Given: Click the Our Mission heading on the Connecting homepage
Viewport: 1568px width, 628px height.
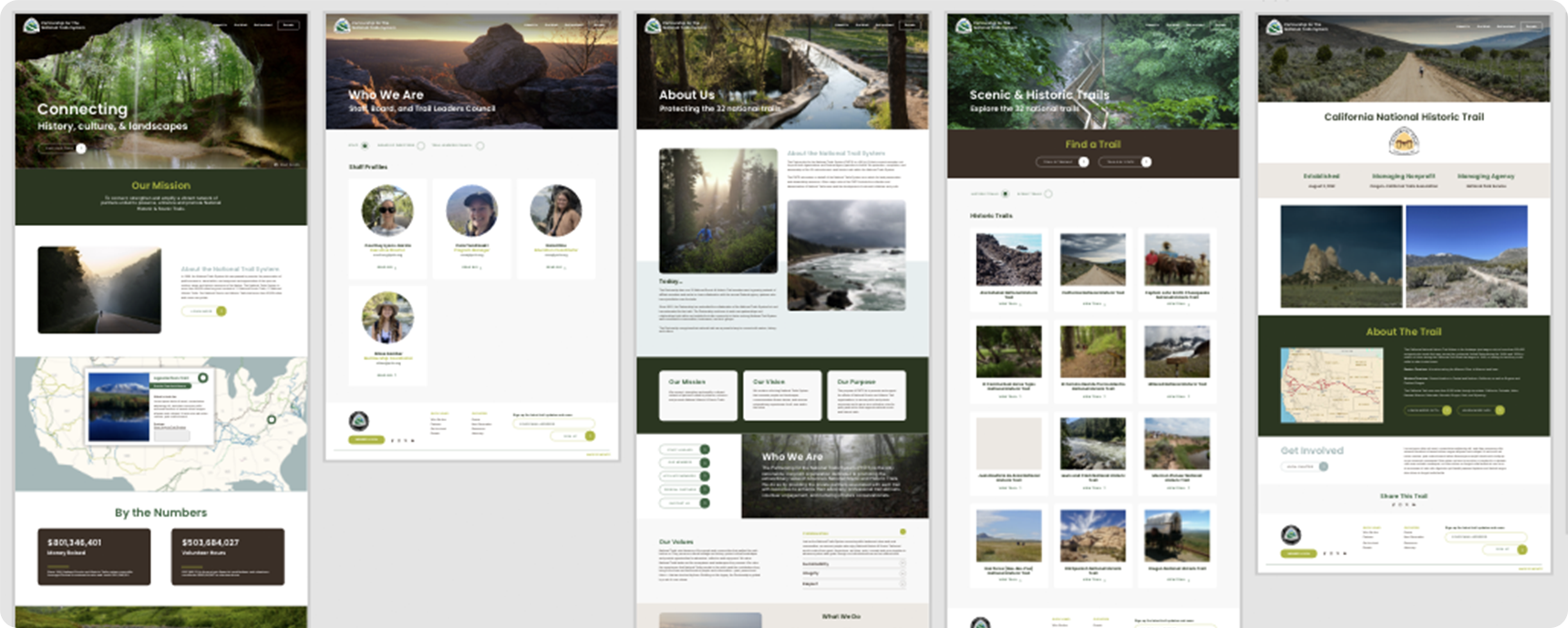Looking at the screenshot, I should tap(160, 185).
